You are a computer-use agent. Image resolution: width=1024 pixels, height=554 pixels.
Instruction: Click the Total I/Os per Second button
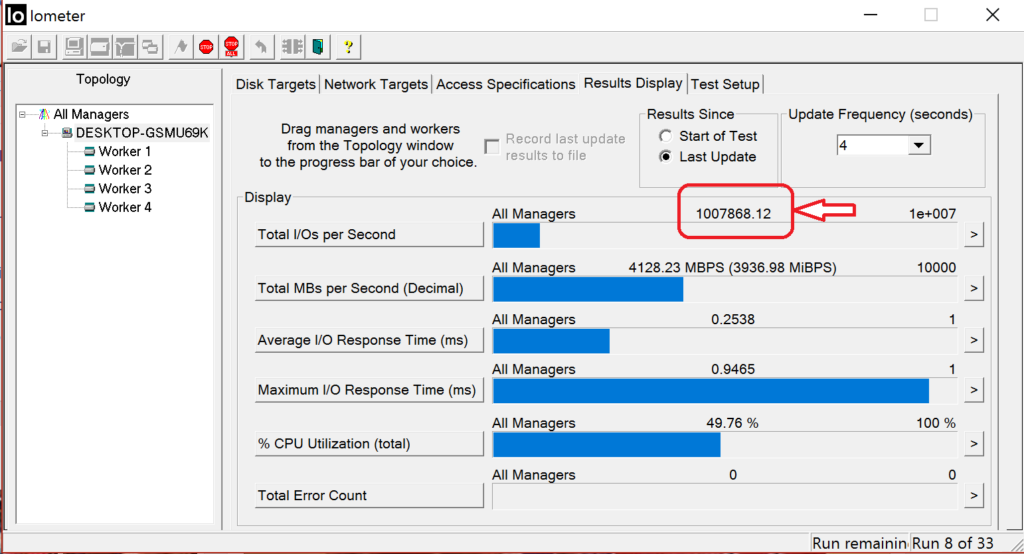tap(369, 235)
